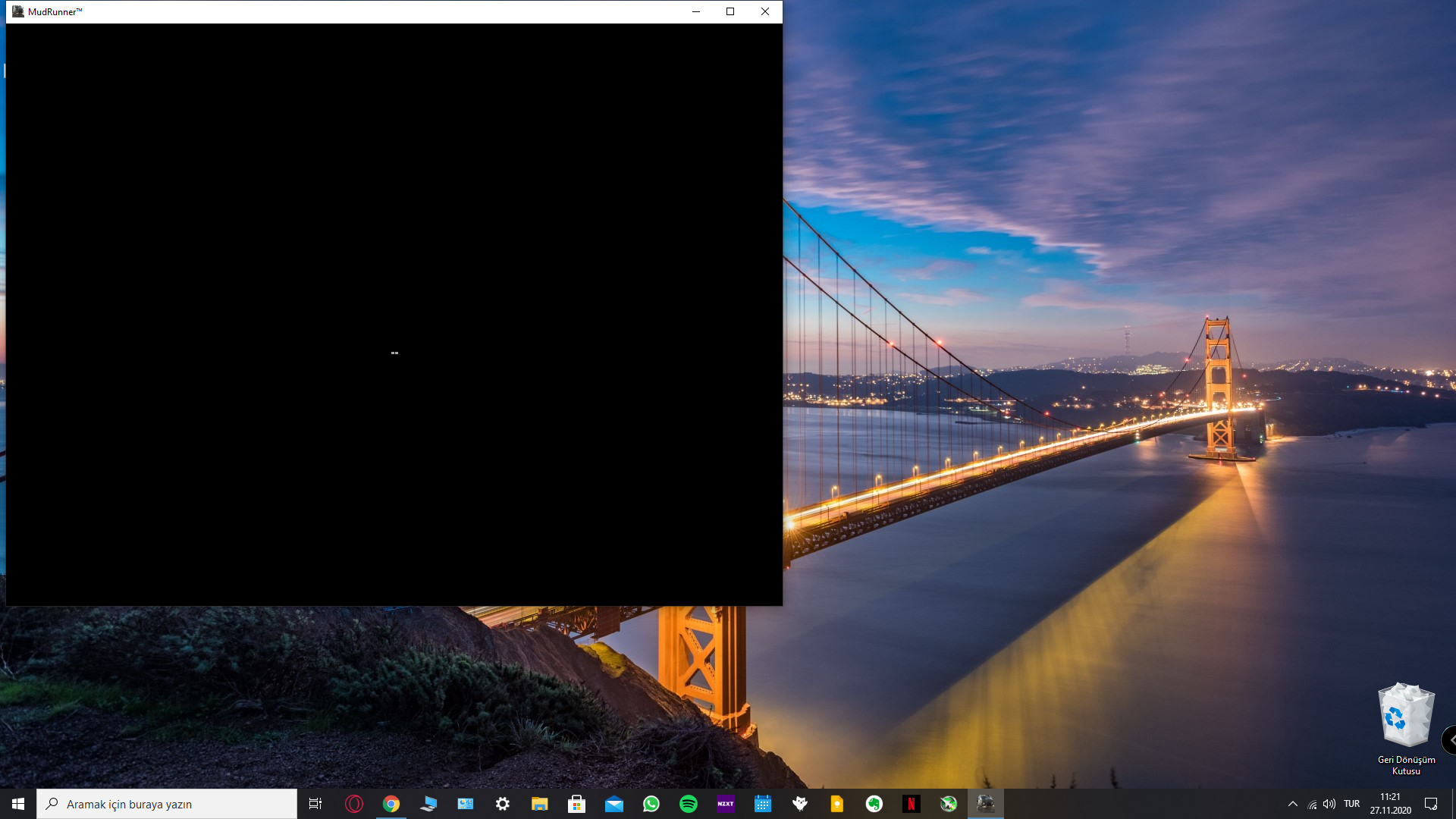Click the Windows Start button
Screen dimensions: 1456x819
click(18, 804)
